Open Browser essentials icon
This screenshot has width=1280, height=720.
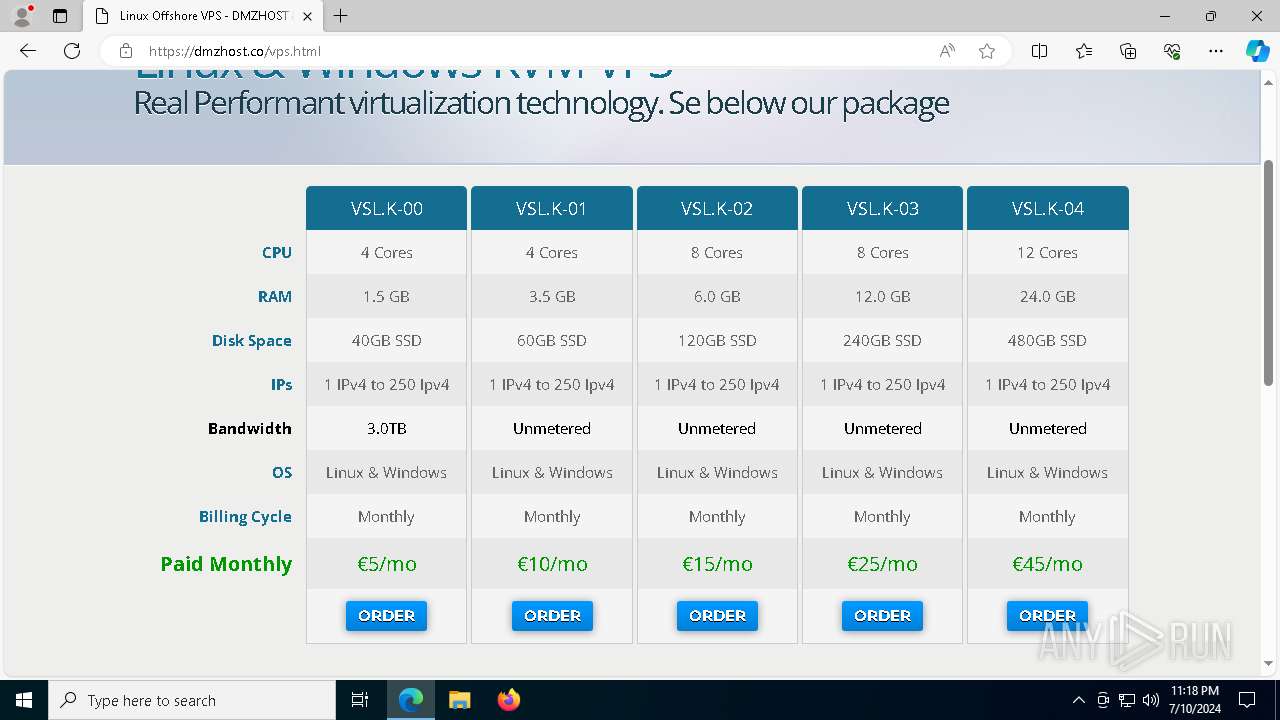pos(1172,51)
